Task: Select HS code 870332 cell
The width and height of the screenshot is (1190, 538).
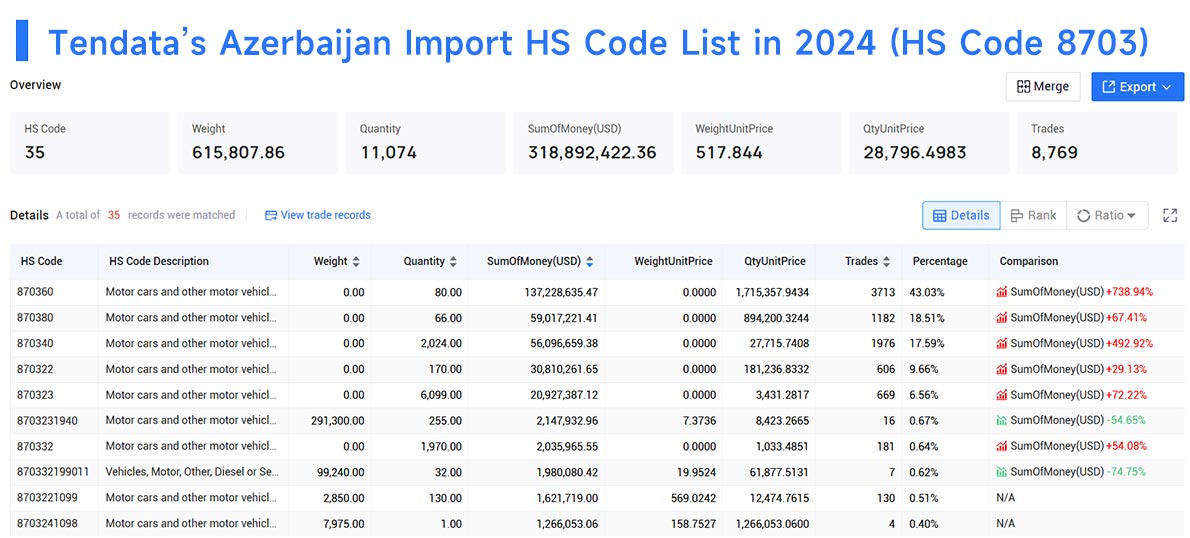Action: point(33,445)
